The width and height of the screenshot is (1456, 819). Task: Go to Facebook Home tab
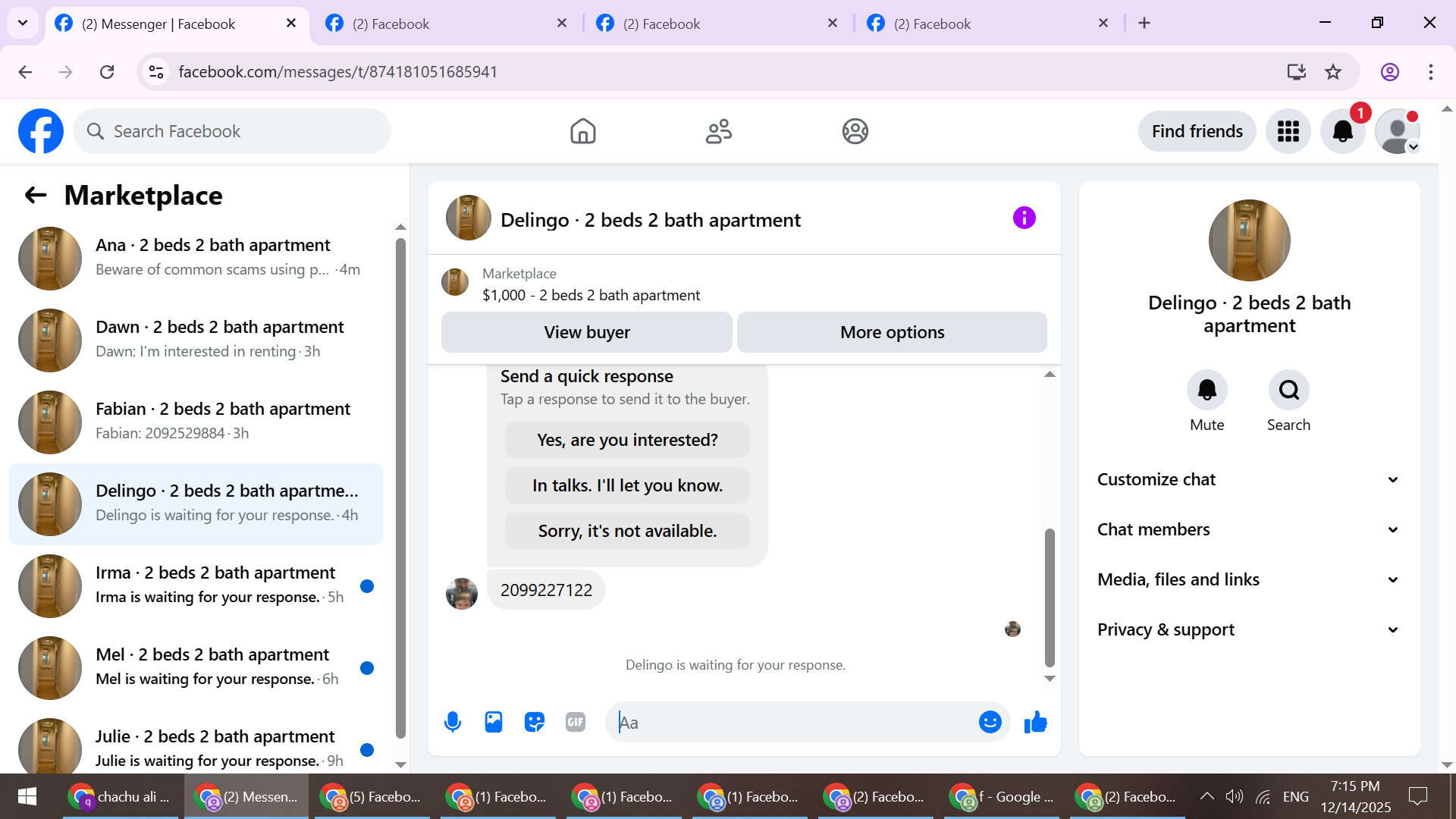tap(582, 131)
